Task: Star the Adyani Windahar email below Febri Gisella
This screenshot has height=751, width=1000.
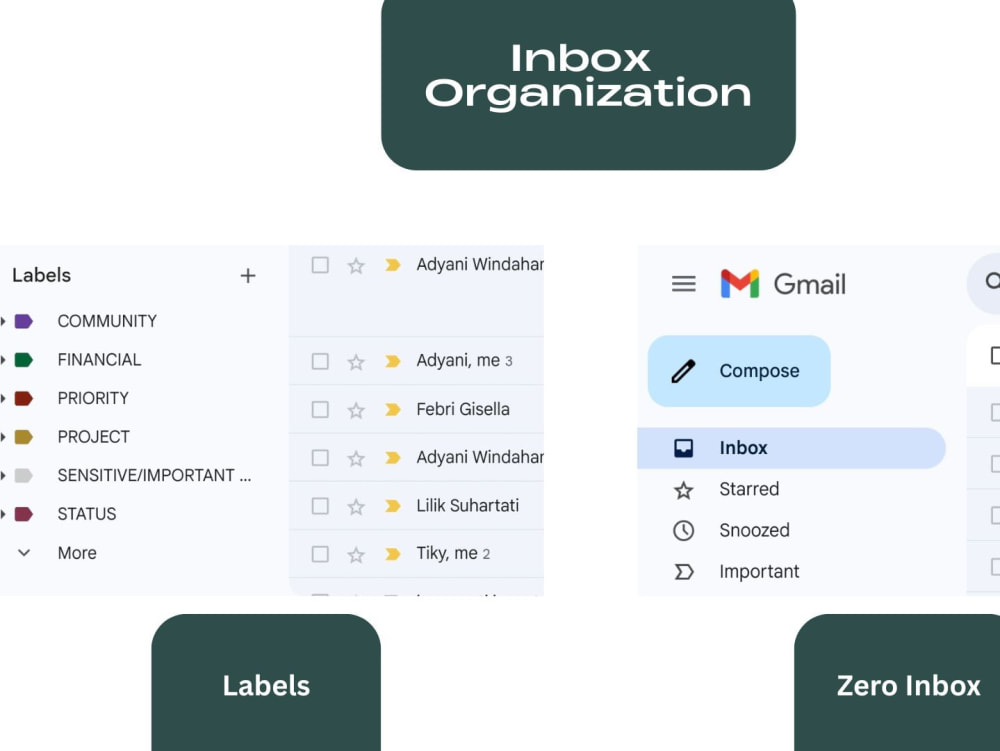Action: (x=356, y=458)
